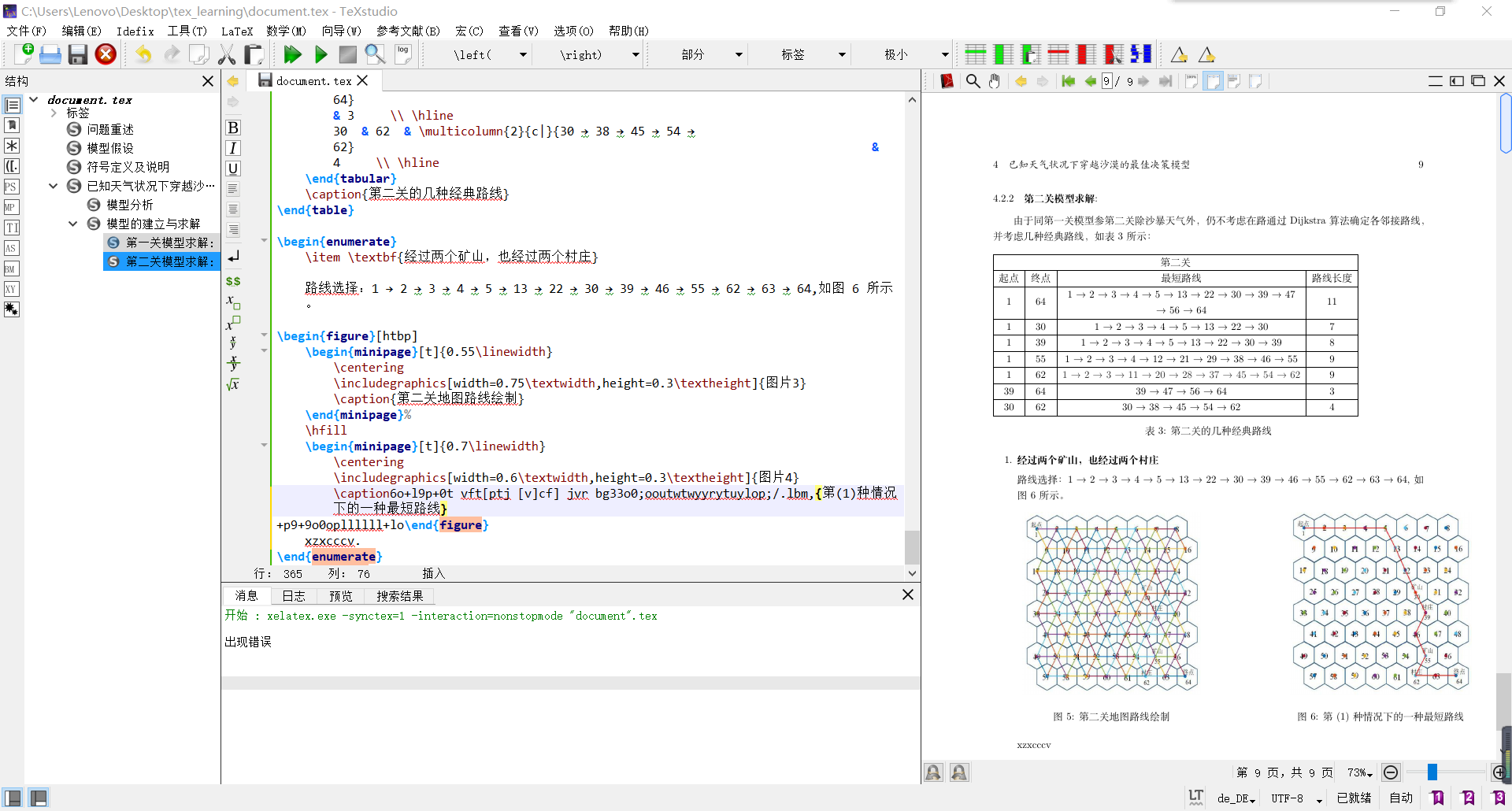The height and width of the screenshot is (811, 1512).
Task: Click the scissors cut icon
Action: coord(227,54)
